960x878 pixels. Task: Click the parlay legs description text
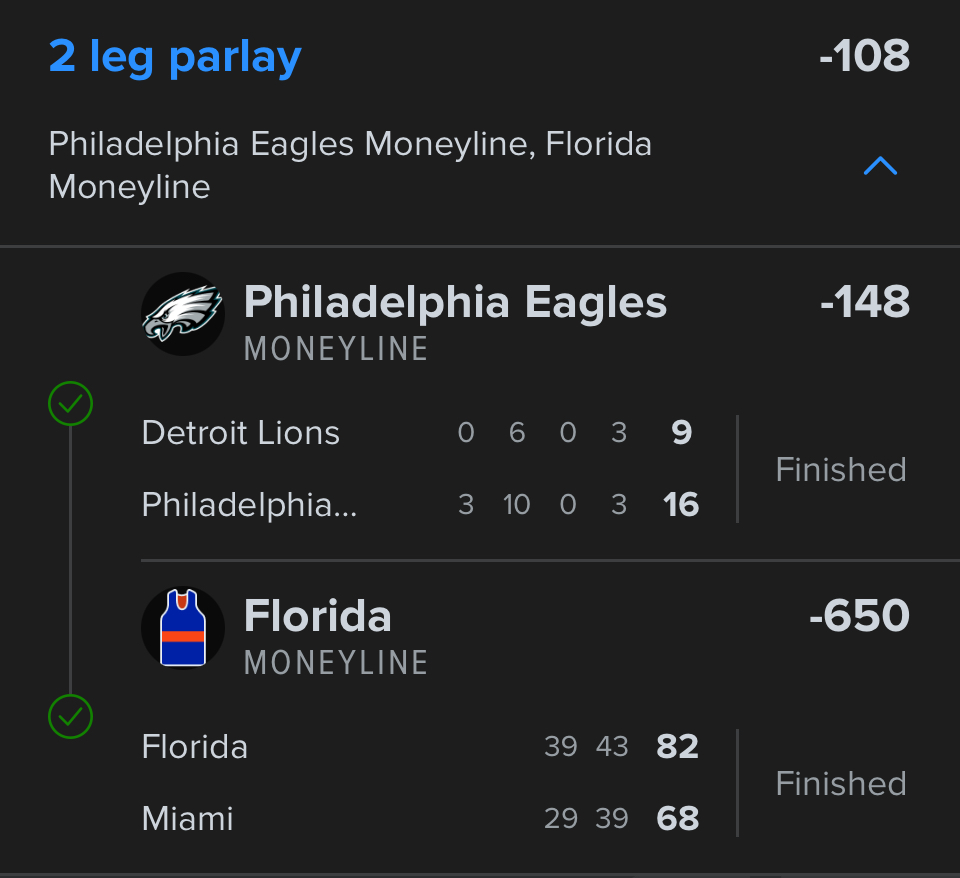(x=350, y=165)
